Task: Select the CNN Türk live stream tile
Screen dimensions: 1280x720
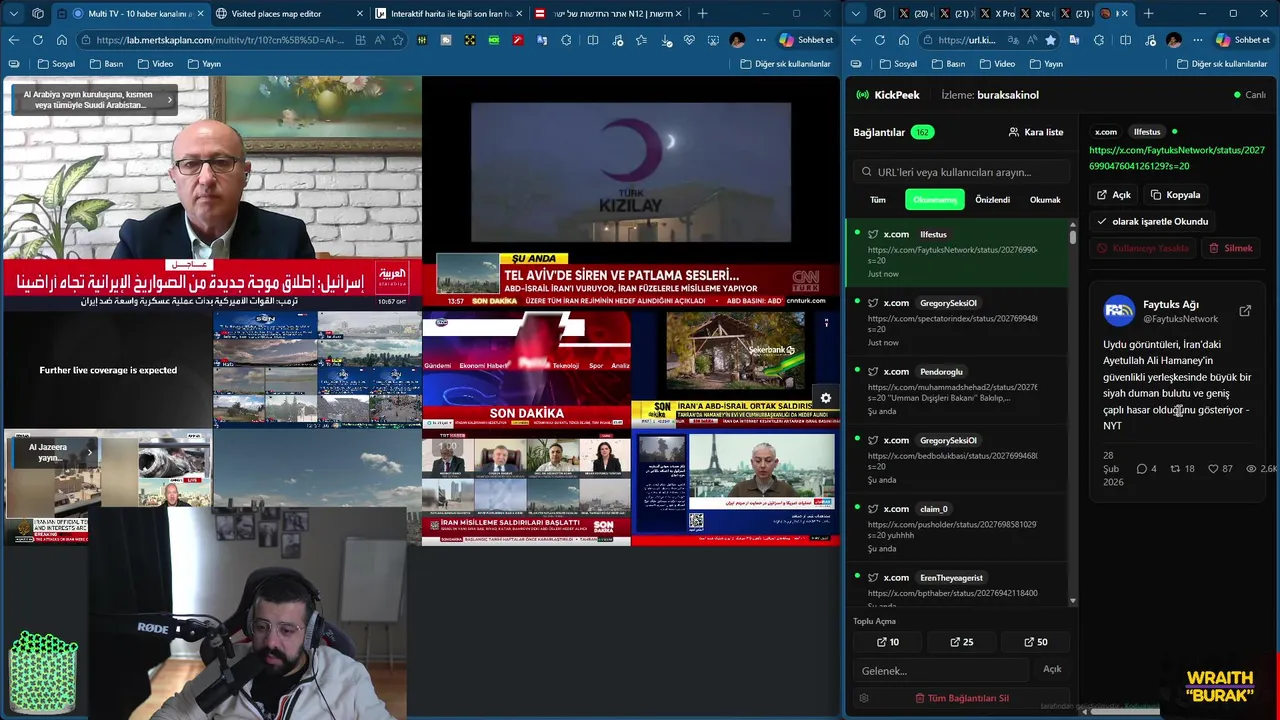Action: pos(630,193)
